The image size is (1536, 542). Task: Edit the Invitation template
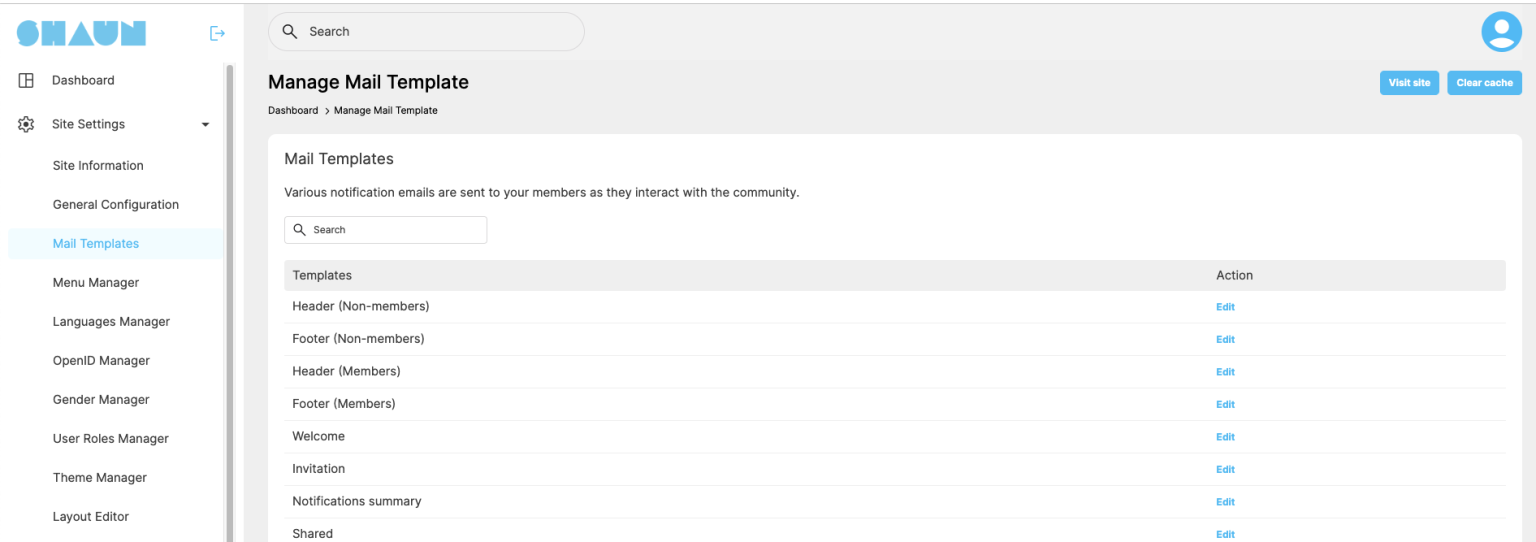click(1225, 470)
